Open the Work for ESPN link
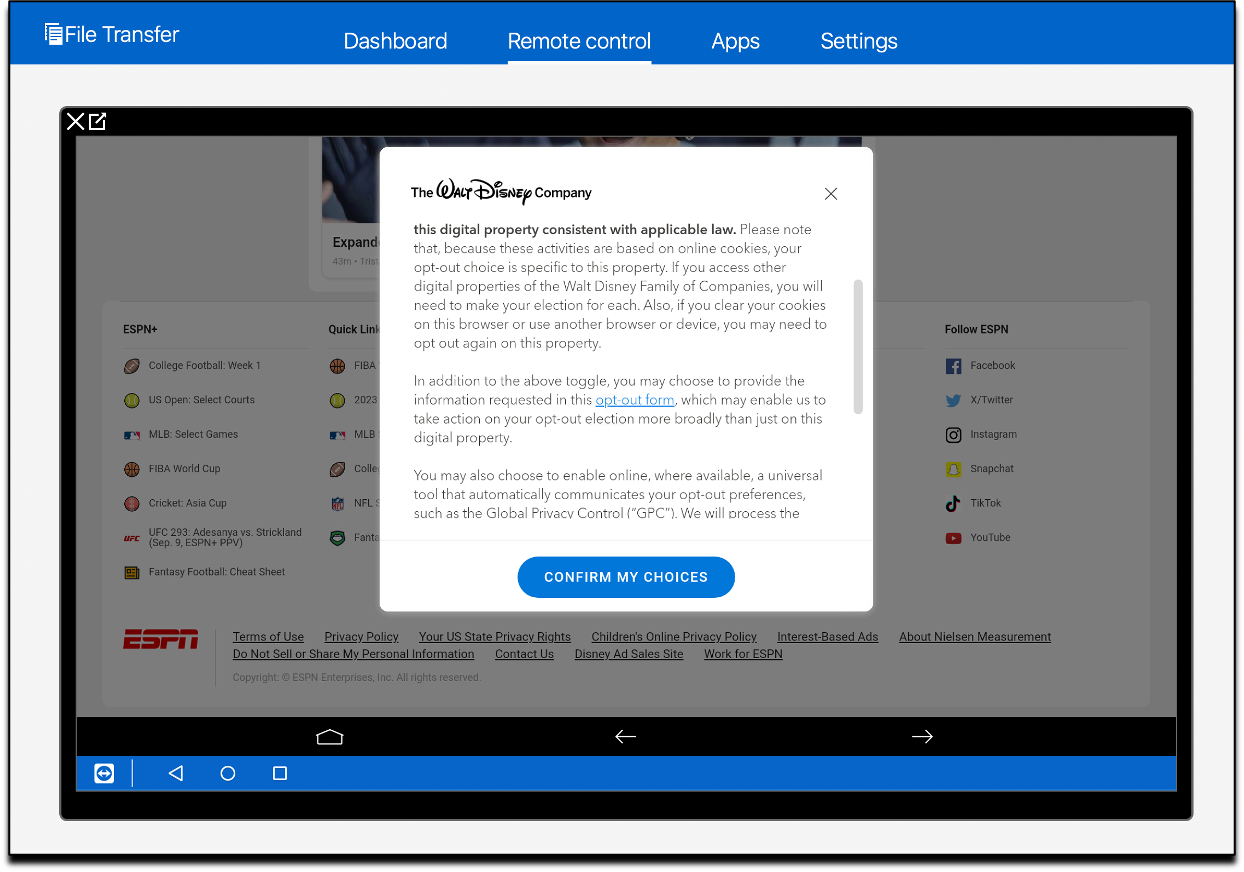Viewport: 1244px width, 872px height. coord(743,654)
